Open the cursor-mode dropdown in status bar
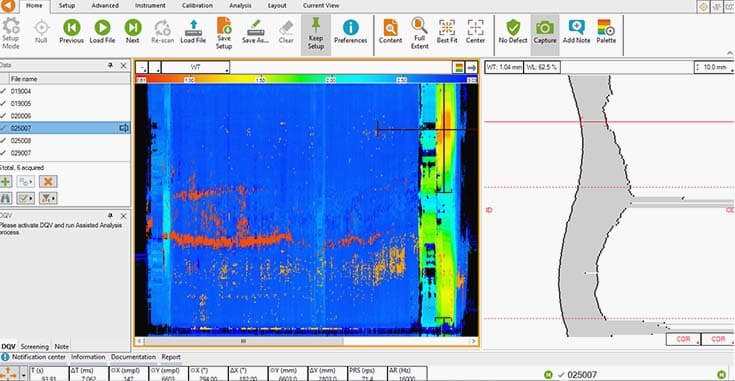Viewport: 735px width, 381px height. [x=23, y=375]
